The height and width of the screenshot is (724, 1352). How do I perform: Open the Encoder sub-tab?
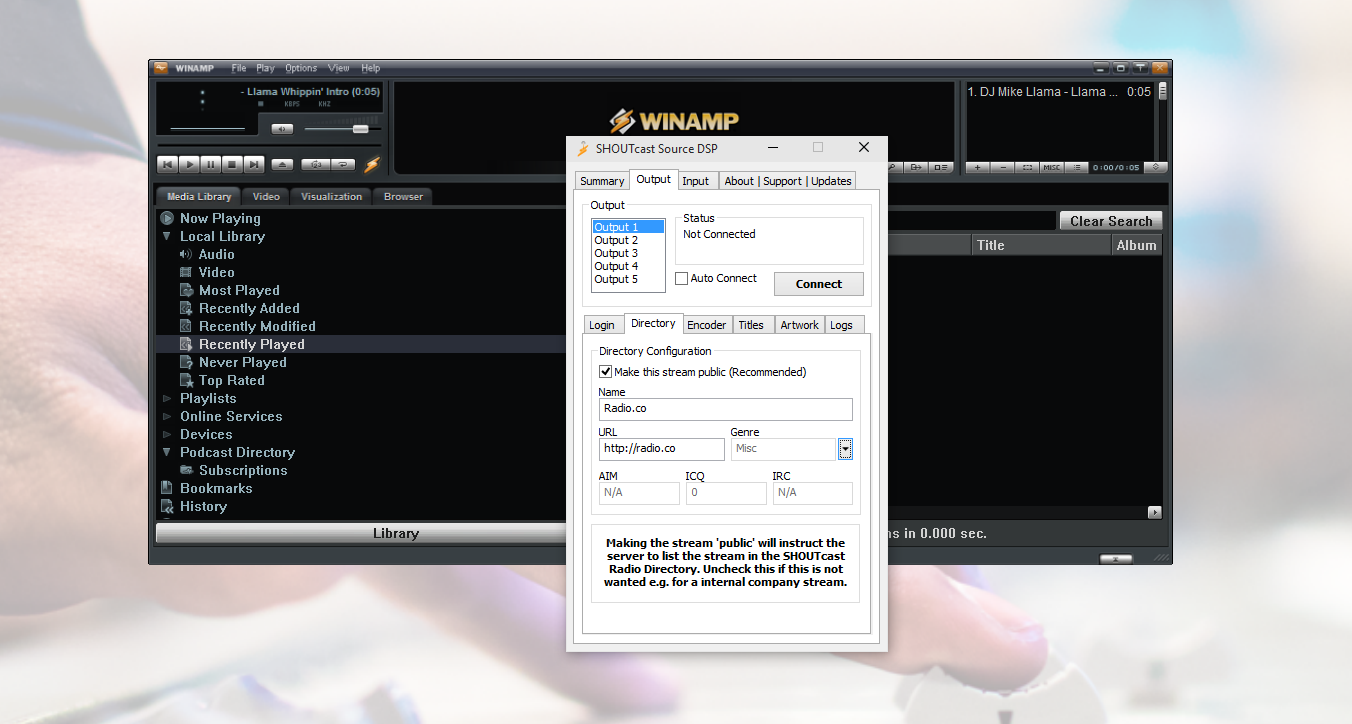coord(707,325)
